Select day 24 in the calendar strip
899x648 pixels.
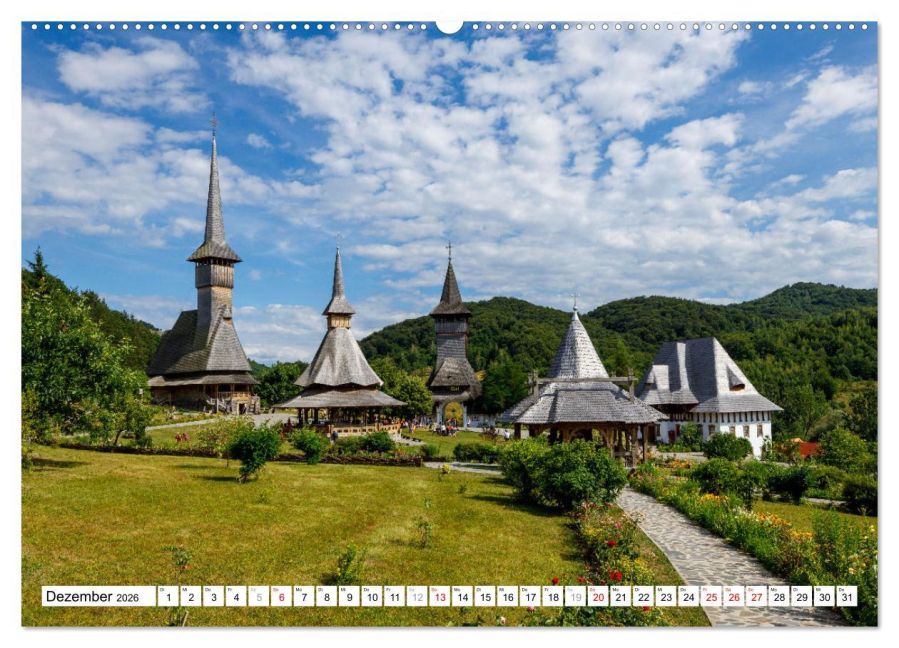click(x=689, y=596)
